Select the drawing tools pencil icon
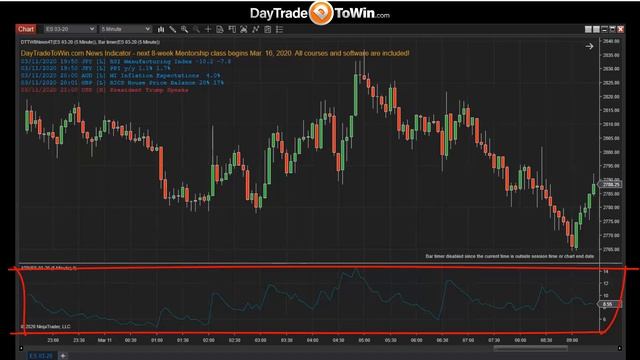The height and width of the screenshot is (360, 640). pyautogui.click(x=173, y=29)
